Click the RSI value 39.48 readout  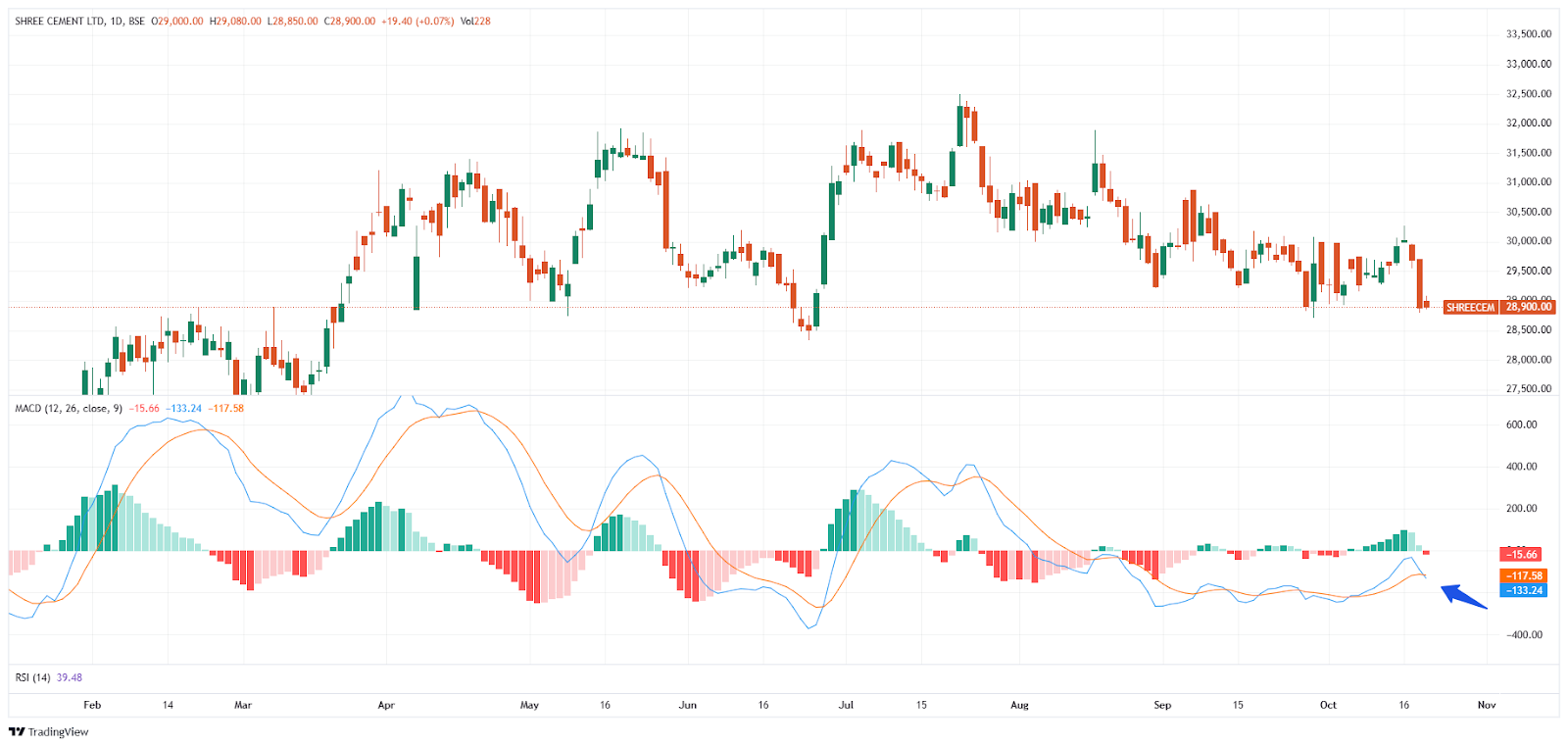coord(70,677)
